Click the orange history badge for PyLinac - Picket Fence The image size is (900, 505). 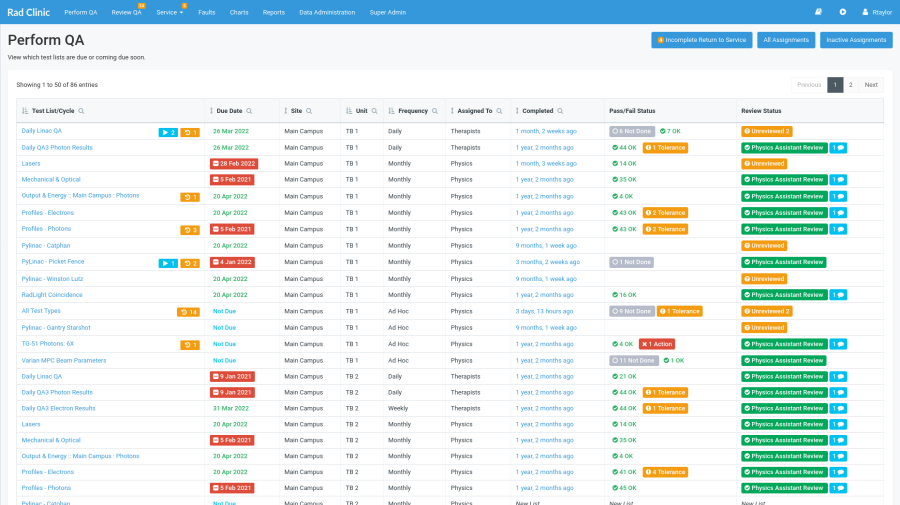tap(190, 263)
